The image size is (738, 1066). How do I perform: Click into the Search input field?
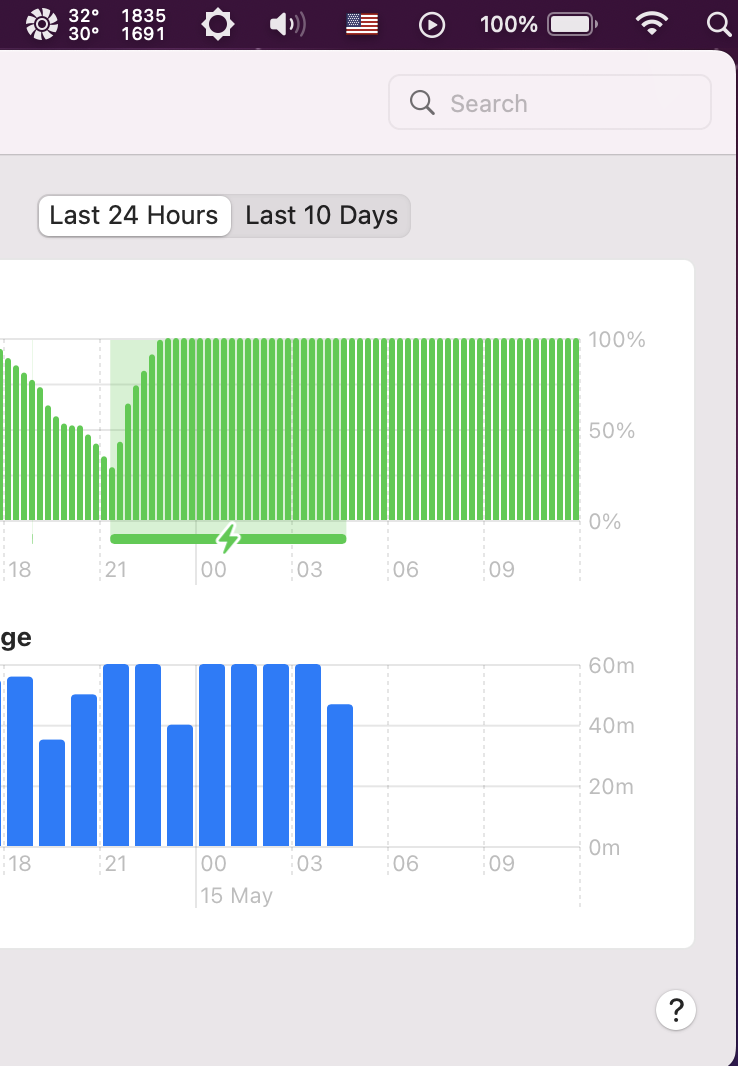point(550,103)
